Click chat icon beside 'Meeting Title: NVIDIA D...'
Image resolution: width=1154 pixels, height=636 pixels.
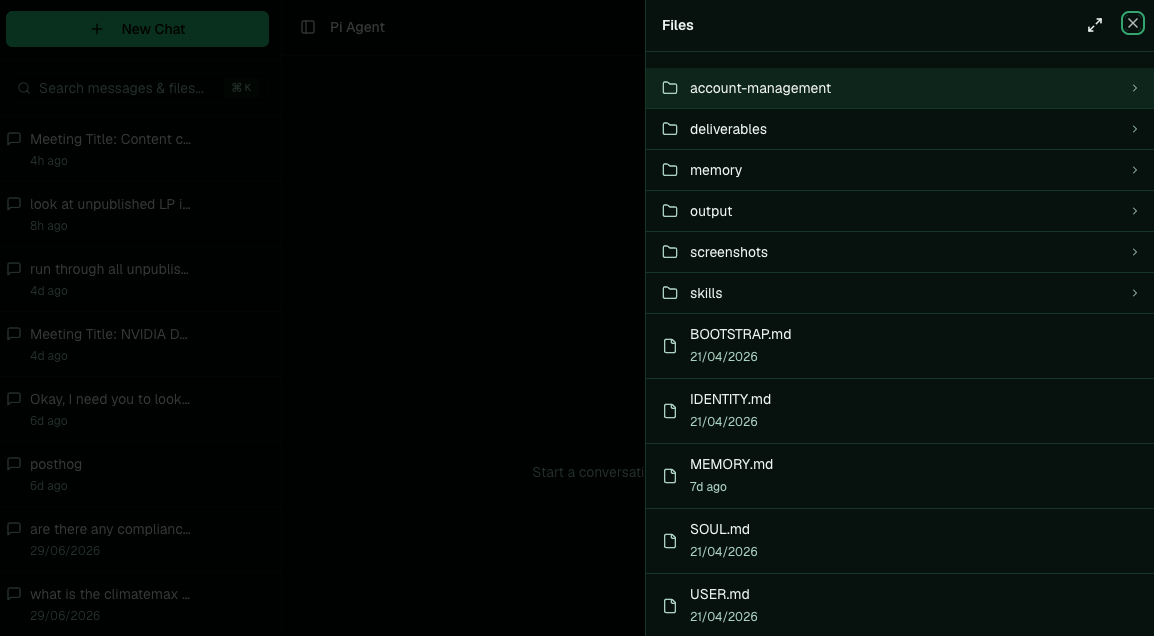tap(13, 333)
